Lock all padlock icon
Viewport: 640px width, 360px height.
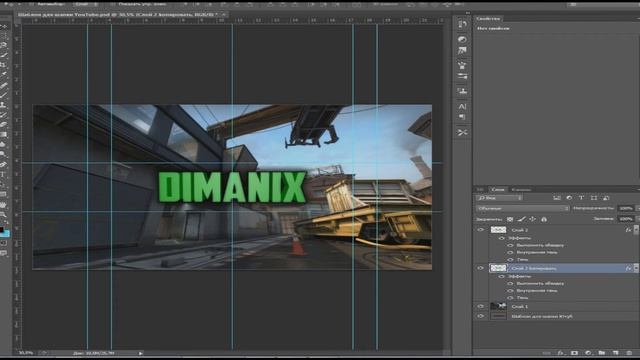point(544,219)
